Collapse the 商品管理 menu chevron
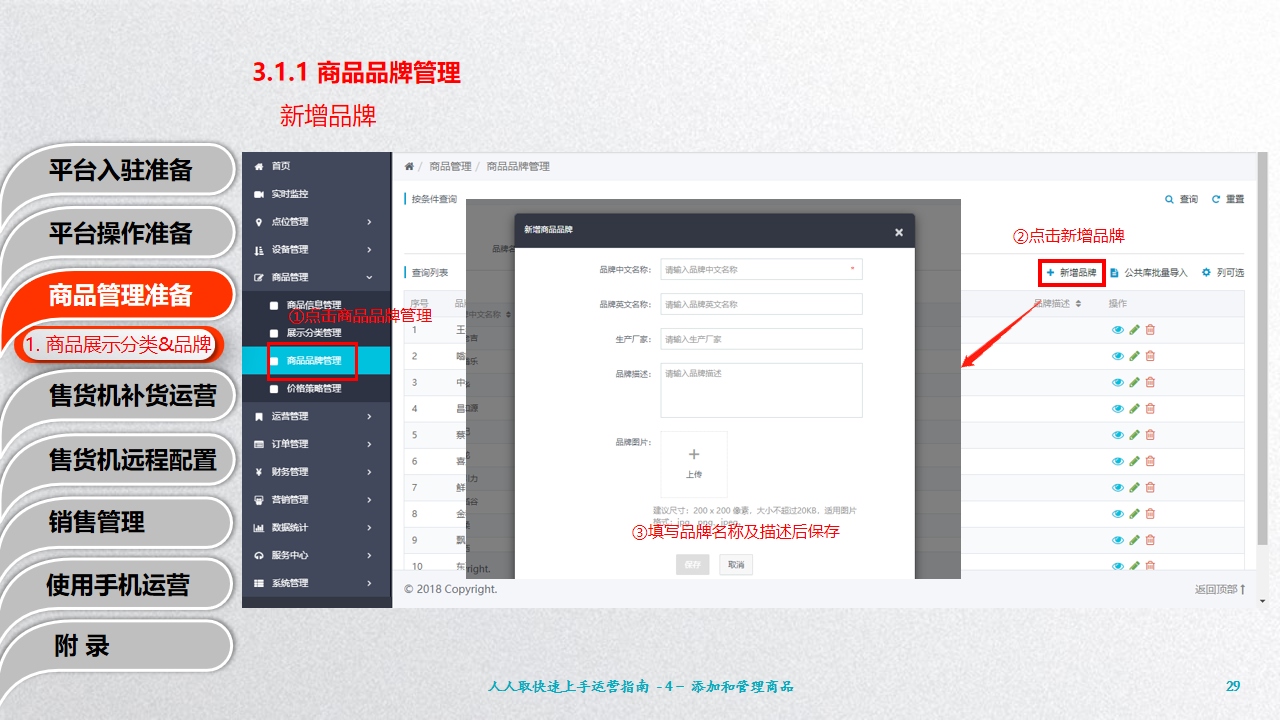The width and height of the screenshot is (1280, 720). point(369,277)
